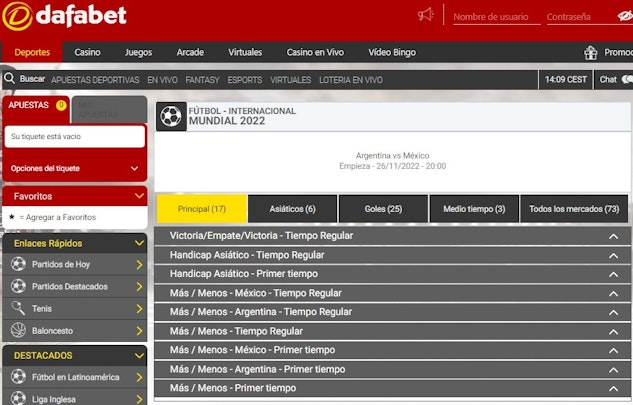Show Todos los mercados (73) tab

click(x=574, y=209)
